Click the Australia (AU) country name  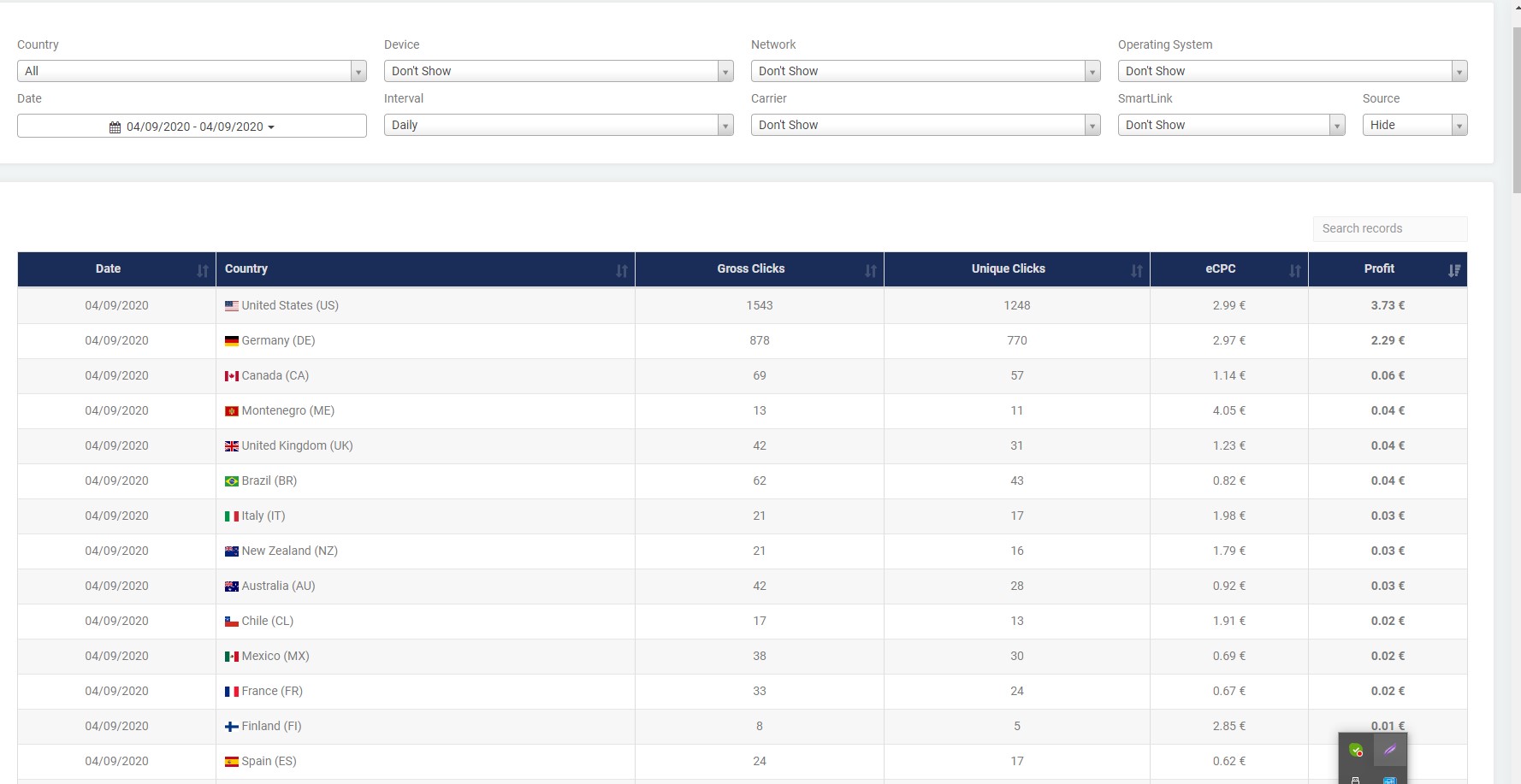[x=278, y=586]
